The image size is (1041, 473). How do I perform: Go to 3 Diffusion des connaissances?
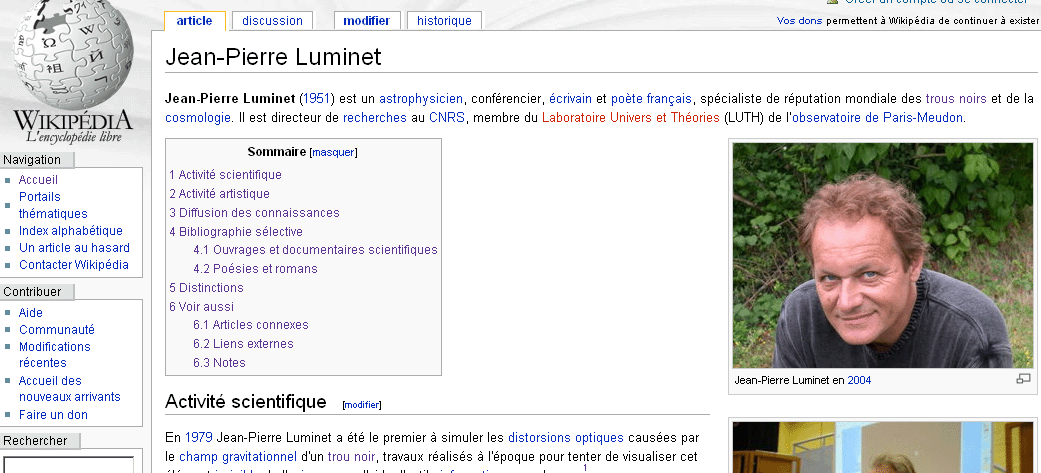point(254,213)
